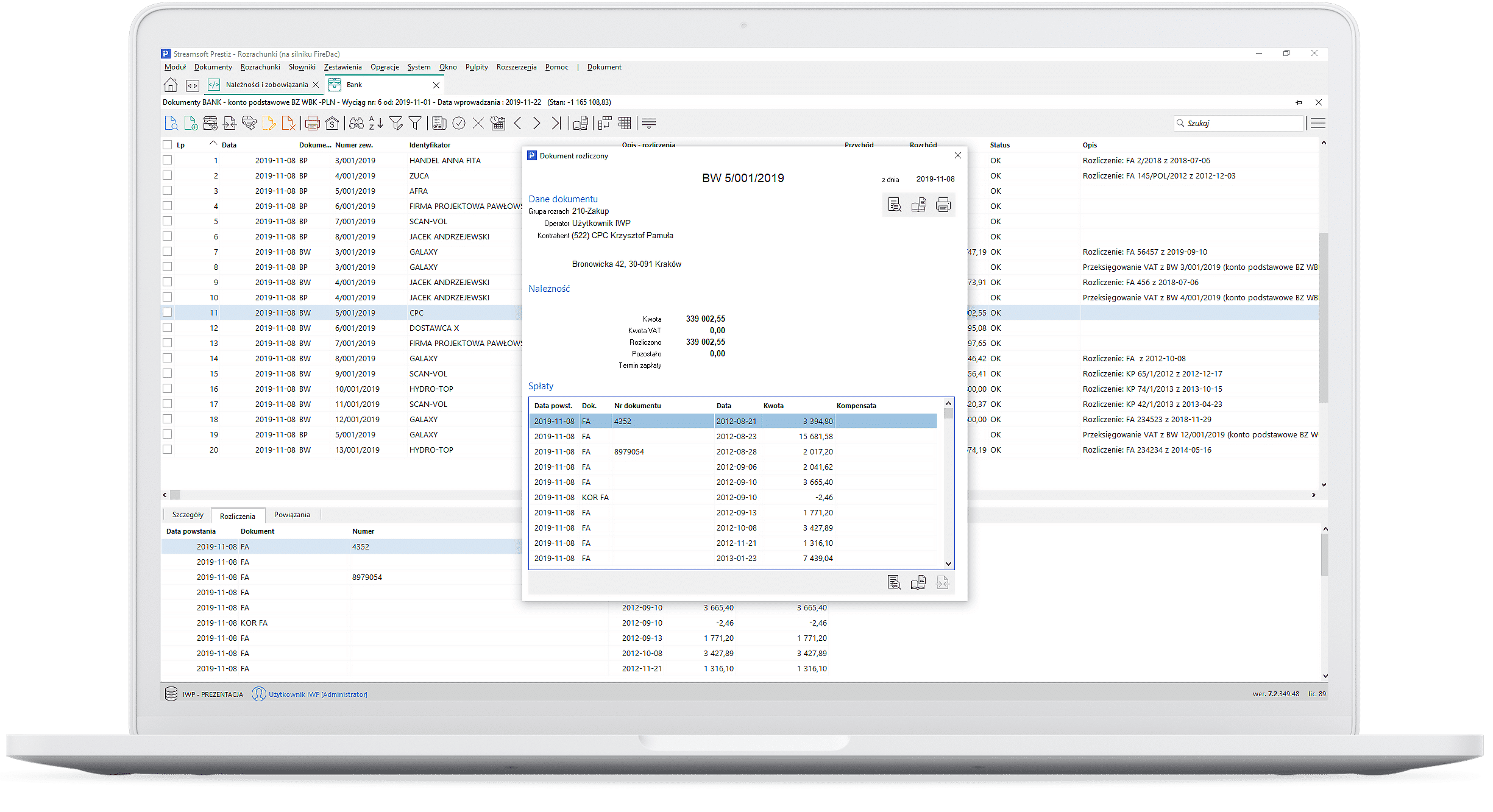Click the circled checkmark approve icon
The image size is (1493, 812).
click(459, 123)
